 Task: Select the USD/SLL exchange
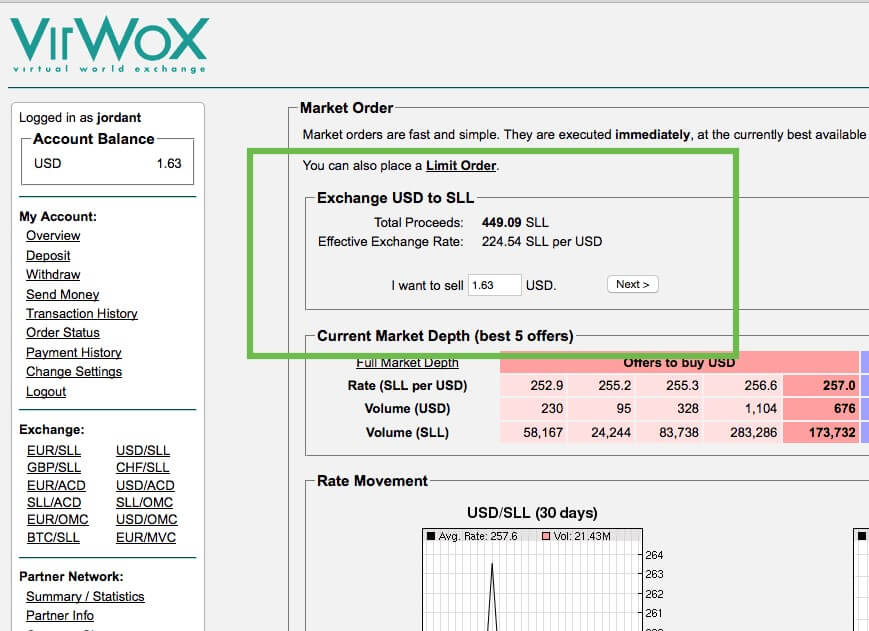[143, 450]
